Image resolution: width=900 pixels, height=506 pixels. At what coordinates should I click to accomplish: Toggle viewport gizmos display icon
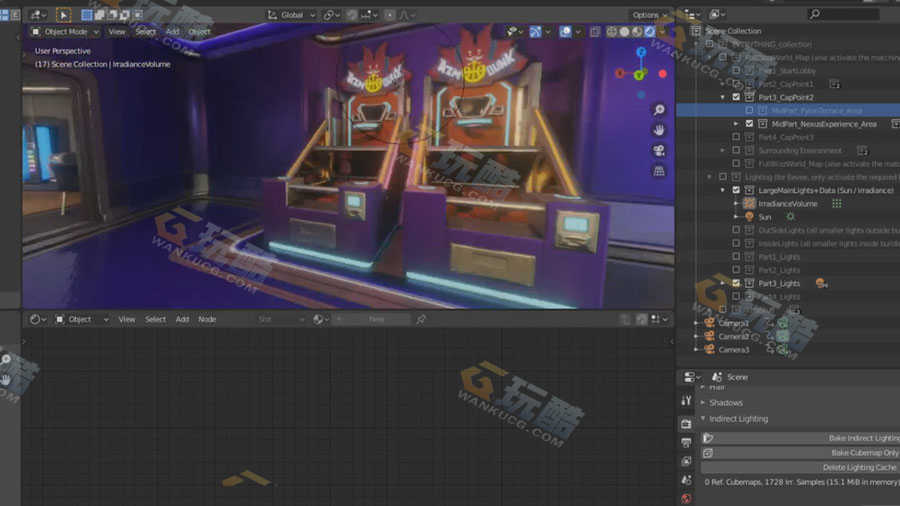535,32
